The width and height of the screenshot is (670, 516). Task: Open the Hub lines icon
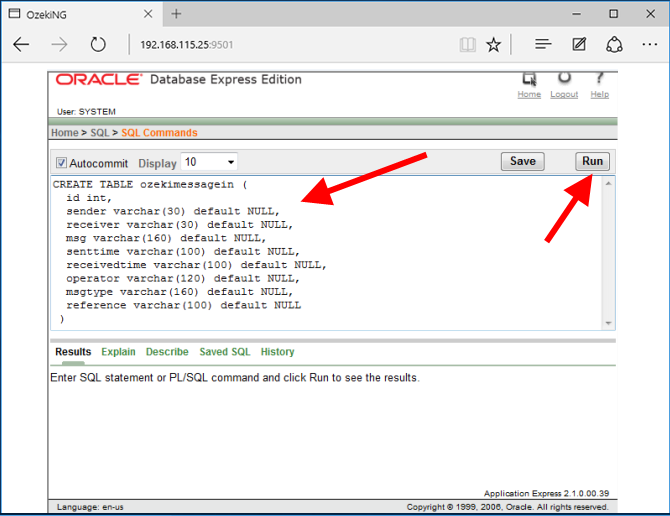pyautogui.click(x=543, y=44)
